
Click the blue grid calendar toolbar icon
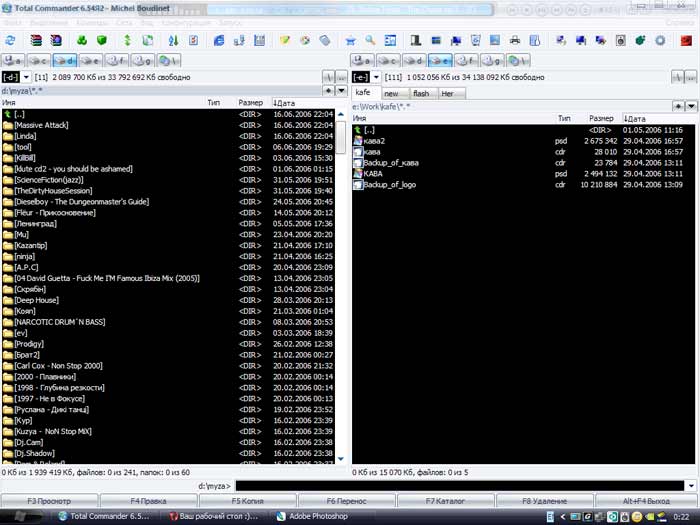(x=259, y=41)
